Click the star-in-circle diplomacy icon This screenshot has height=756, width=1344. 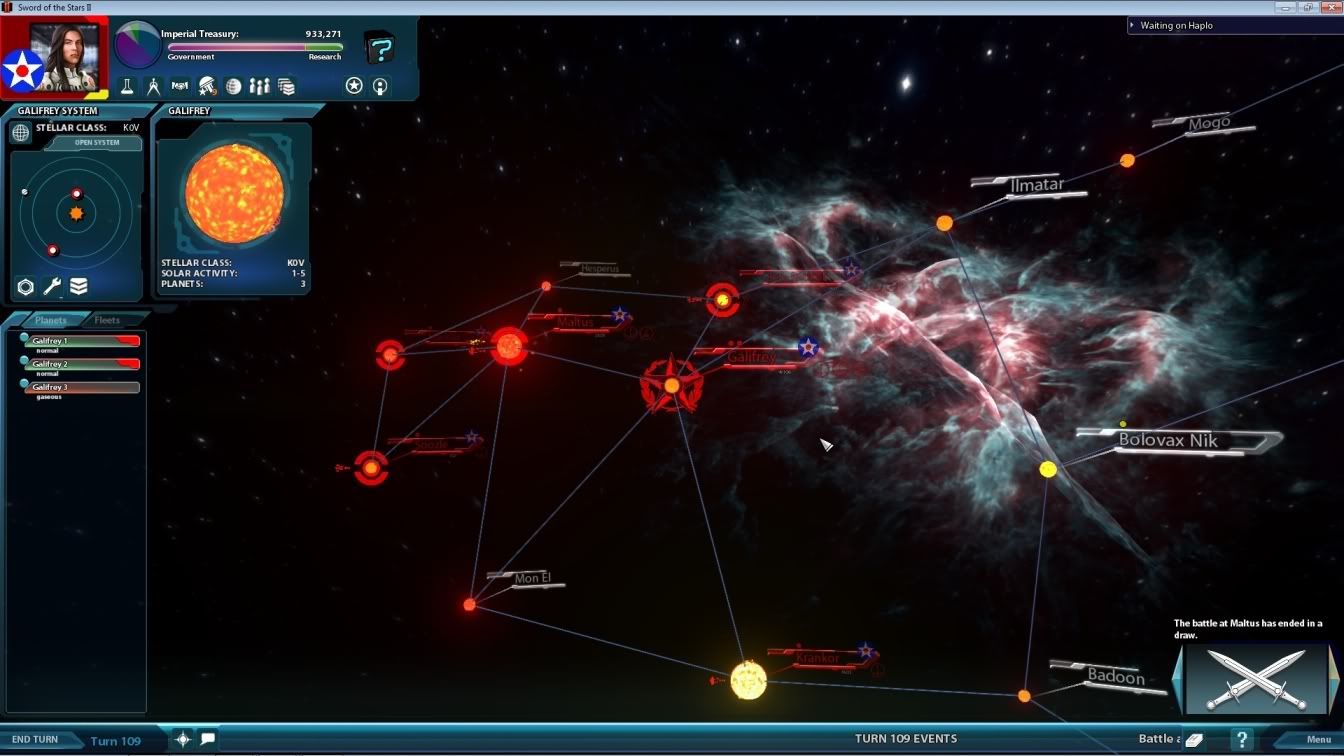(354, 86)
